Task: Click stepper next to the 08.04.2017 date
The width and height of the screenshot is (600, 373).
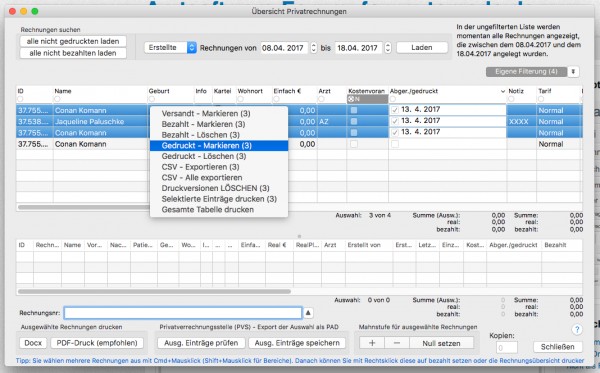Action: tap(313, 48)
